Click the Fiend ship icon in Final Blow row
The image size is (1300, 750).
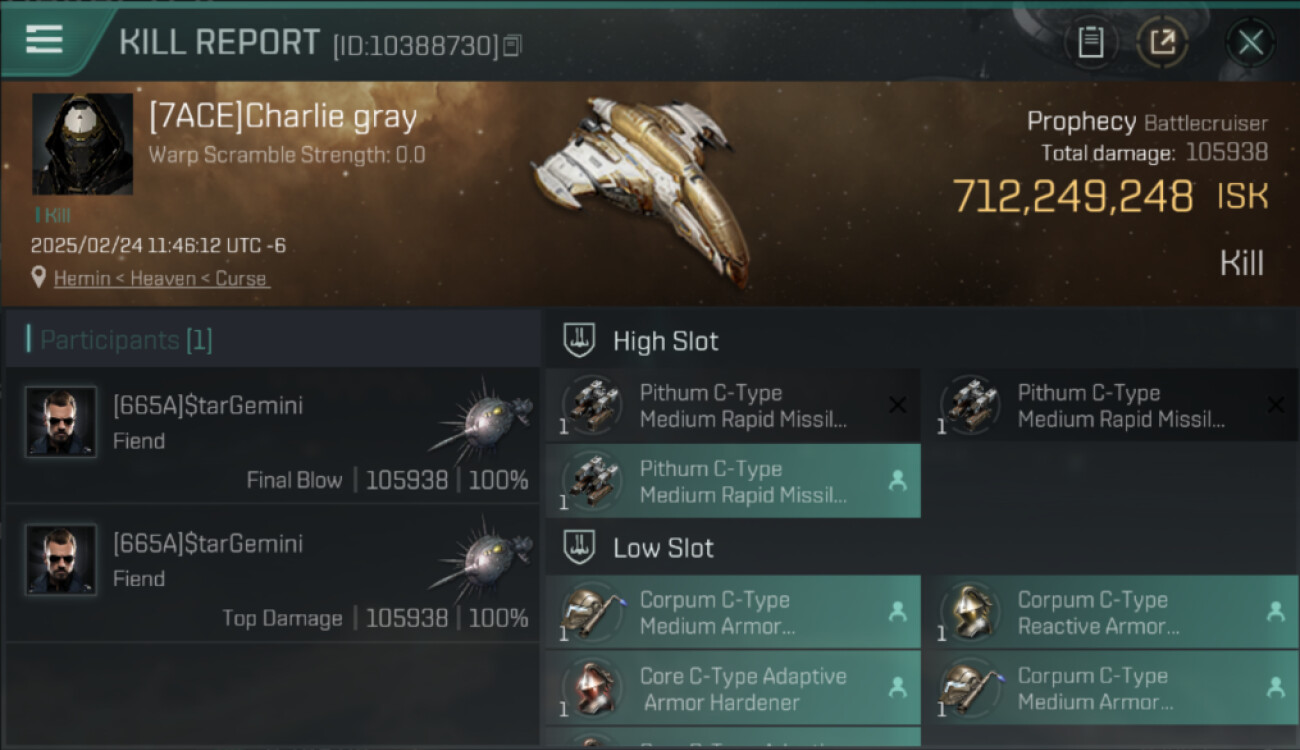click(480, 418)
